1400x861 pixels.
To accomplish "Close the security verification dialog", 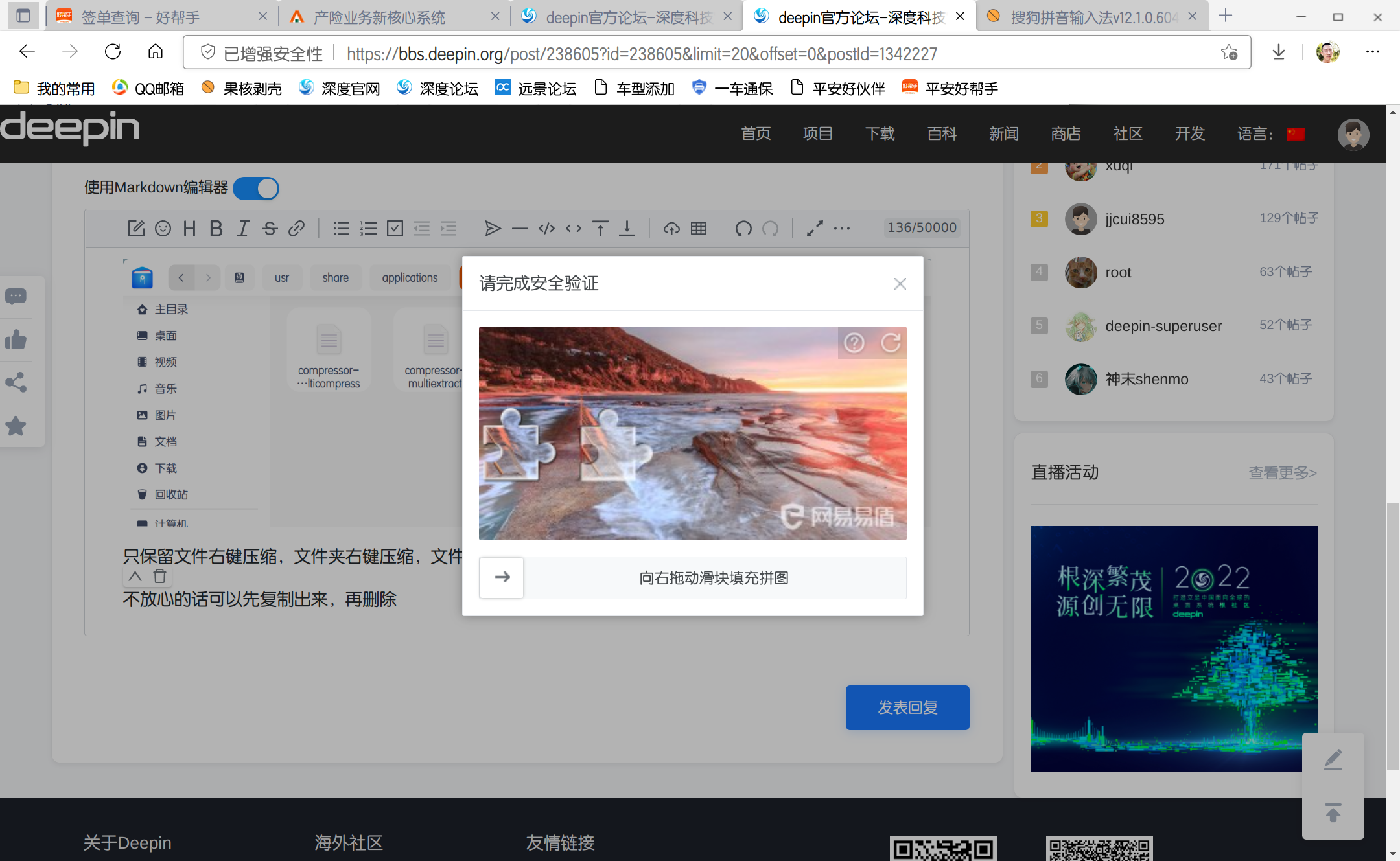I will (900, 284).
